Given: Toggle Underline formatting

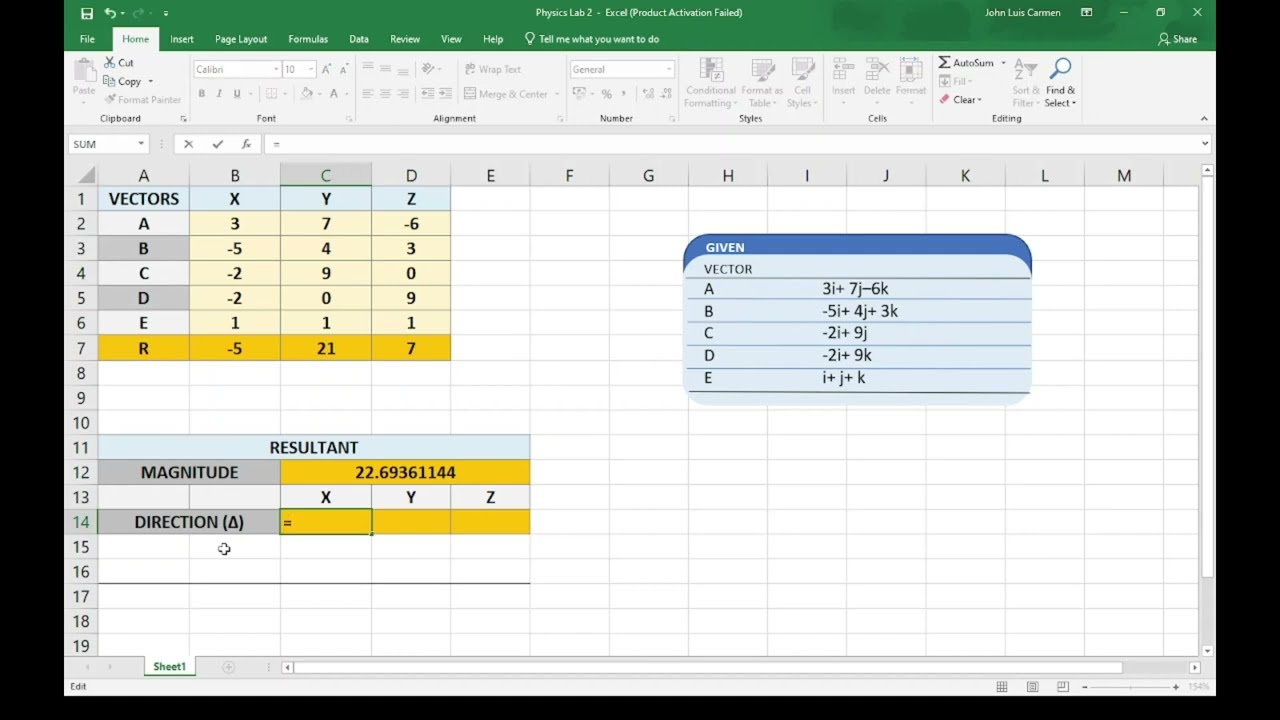Looking at the screenshot, I should [x=237, y=94].
